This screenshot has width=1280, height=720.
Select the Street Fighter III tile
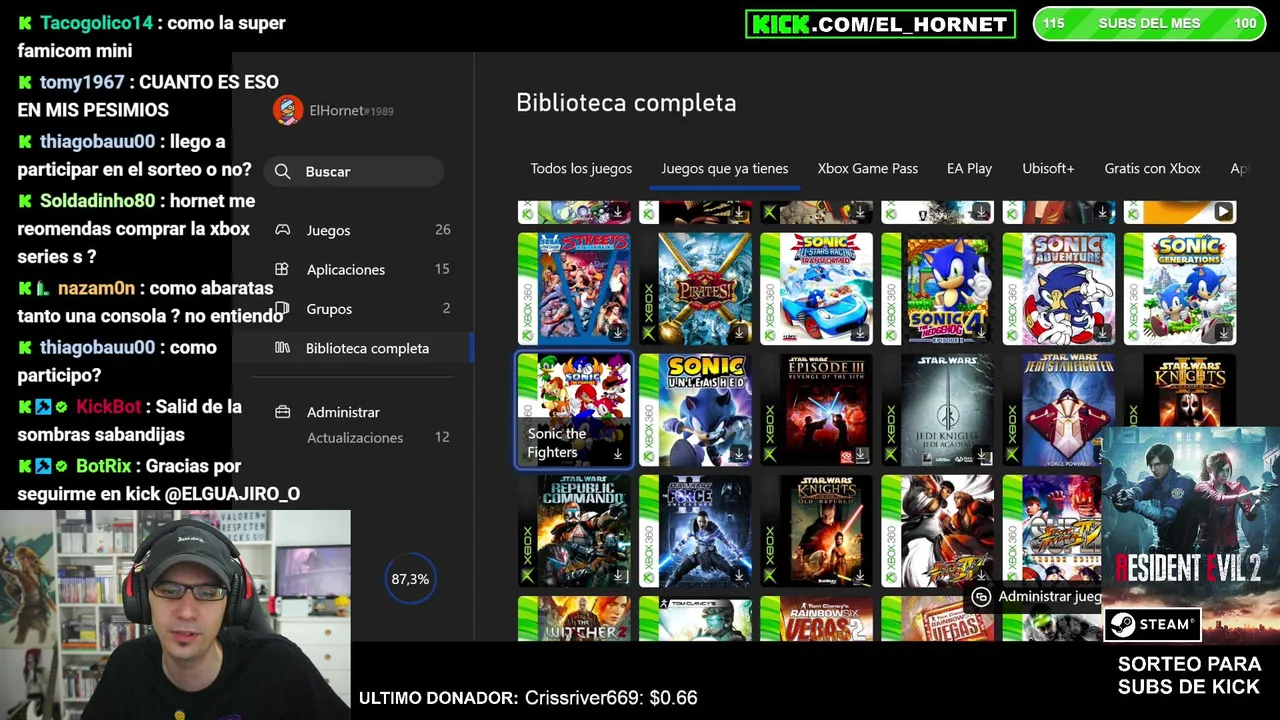574,289
